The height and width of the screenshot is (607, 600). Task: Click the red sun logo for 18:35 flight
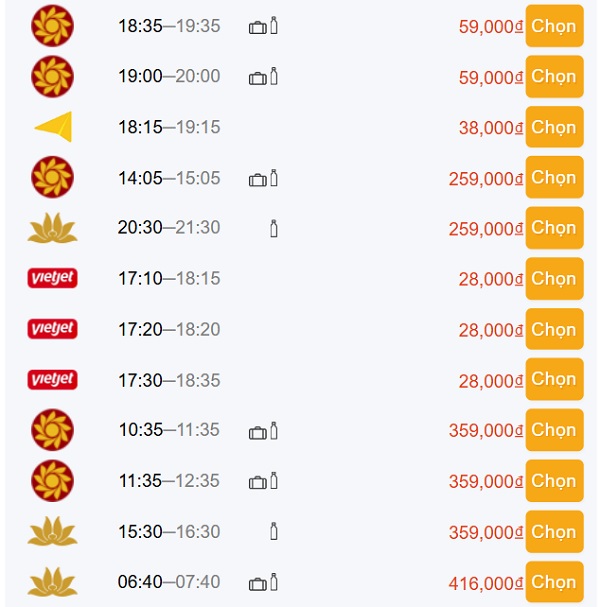point(52,26)
